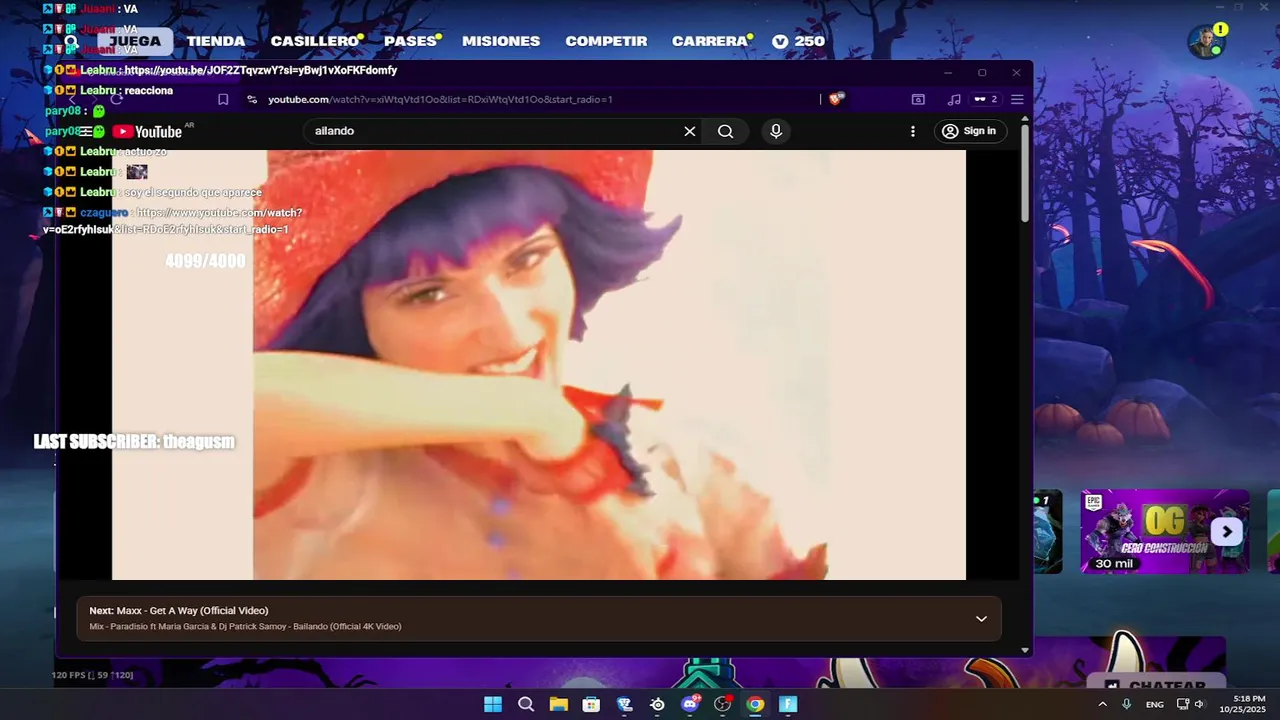Click the 250 V-Bucks balance

[799, 41]
